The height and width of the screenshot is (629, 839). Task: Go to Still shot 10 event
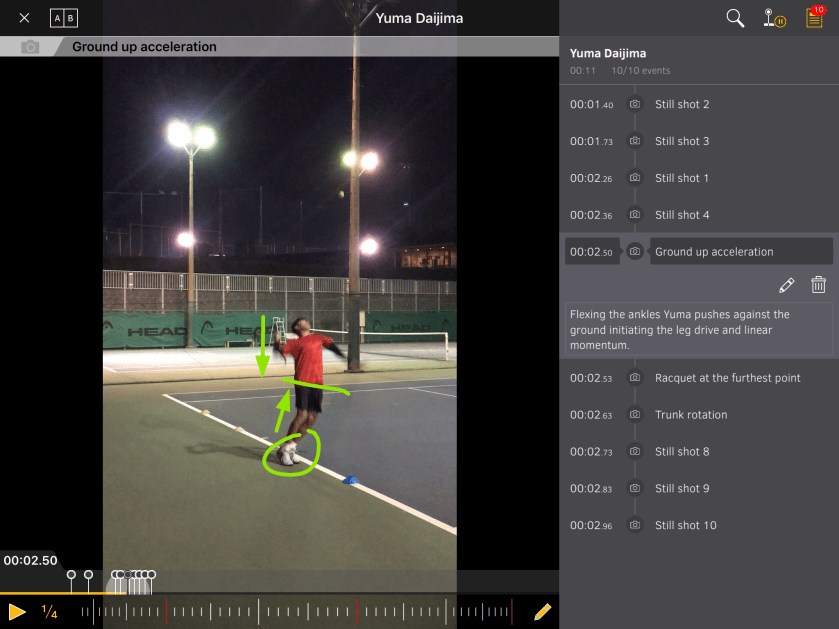point(685,526)
